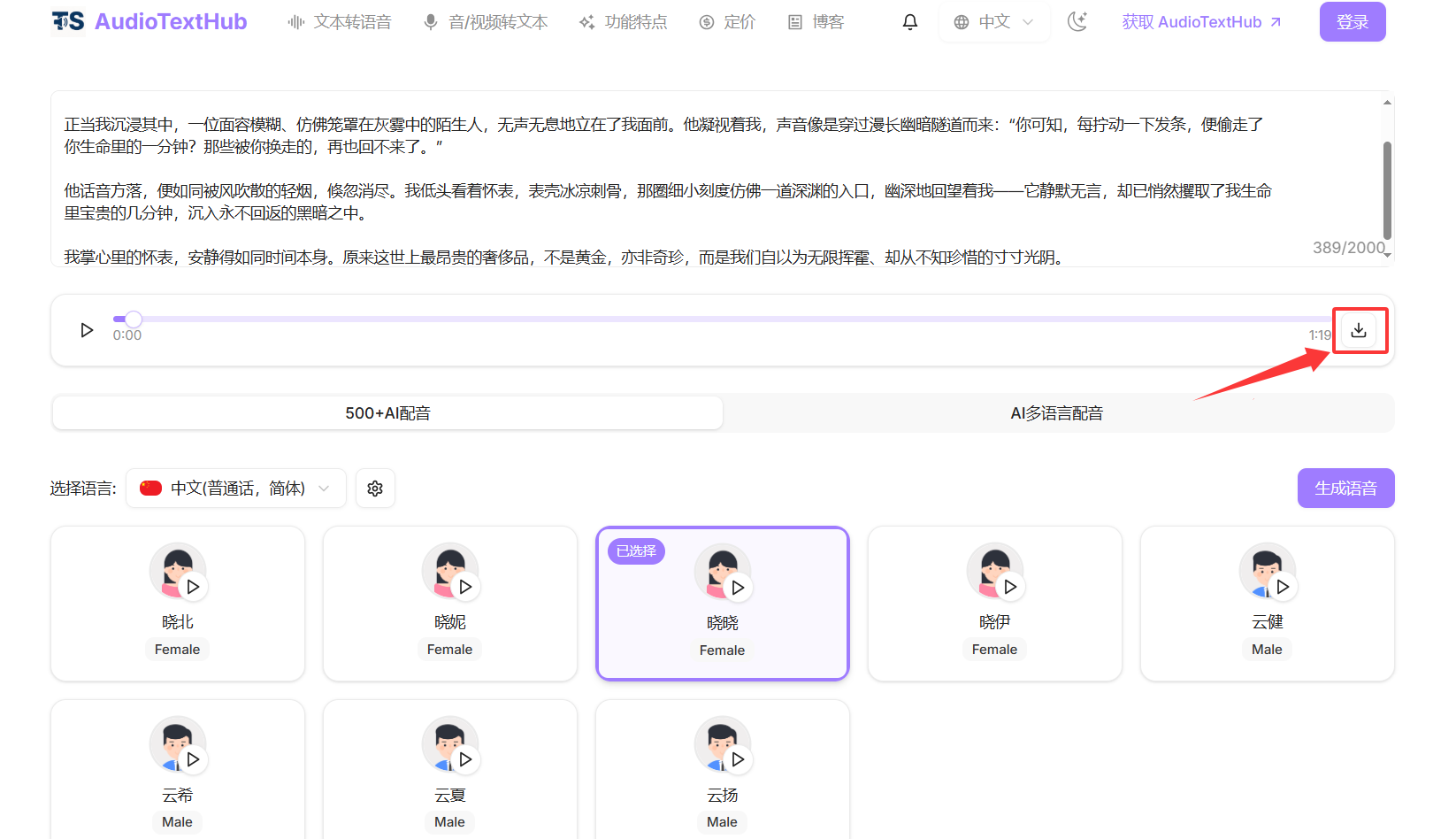
Task: Preview 云健 voice sample
Action: [x=1283, y=587]
